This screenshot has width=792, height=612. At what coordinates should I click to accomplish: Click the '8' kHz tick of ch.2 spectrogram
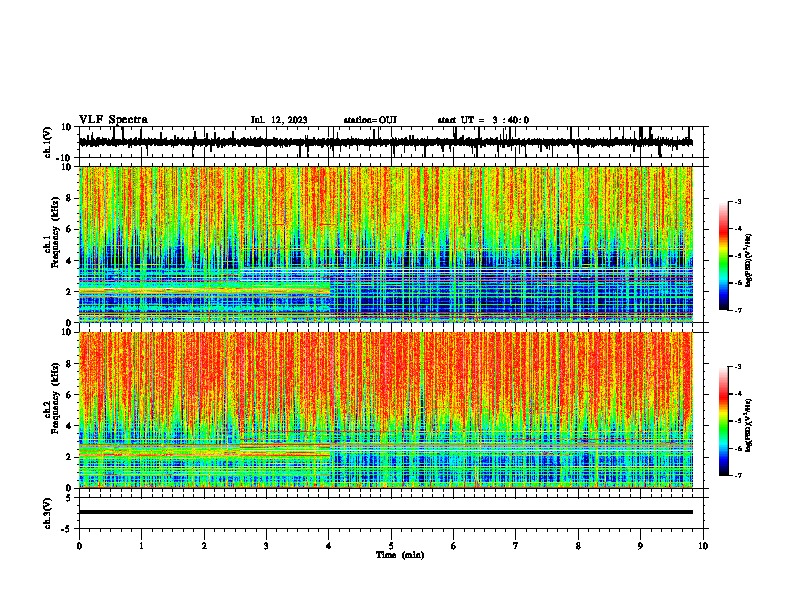[x=69, y=364]
